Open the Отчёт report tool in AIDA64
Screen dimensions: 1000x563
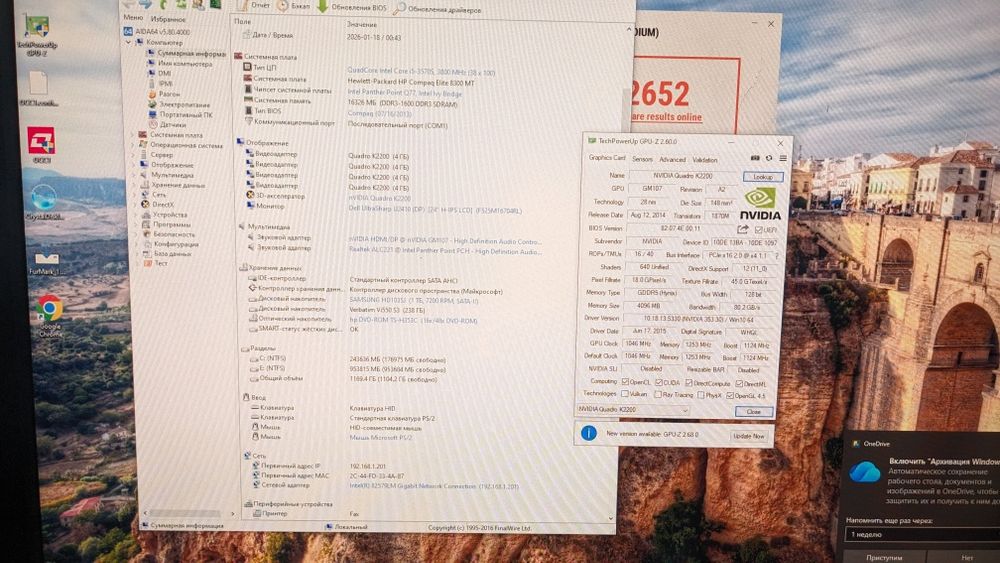pos(254,5)
